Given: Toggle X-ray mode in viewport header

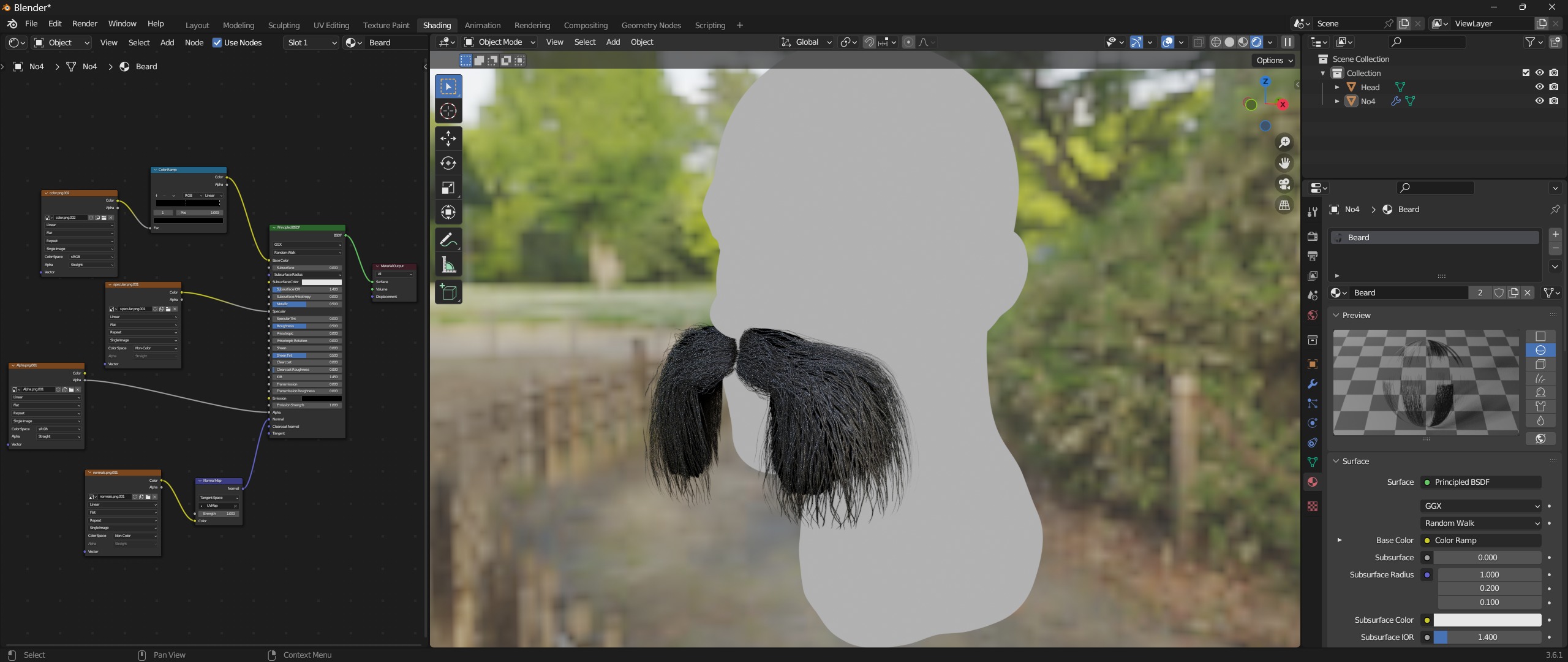Looking at the screenshot, I should tap(1199, 42).
